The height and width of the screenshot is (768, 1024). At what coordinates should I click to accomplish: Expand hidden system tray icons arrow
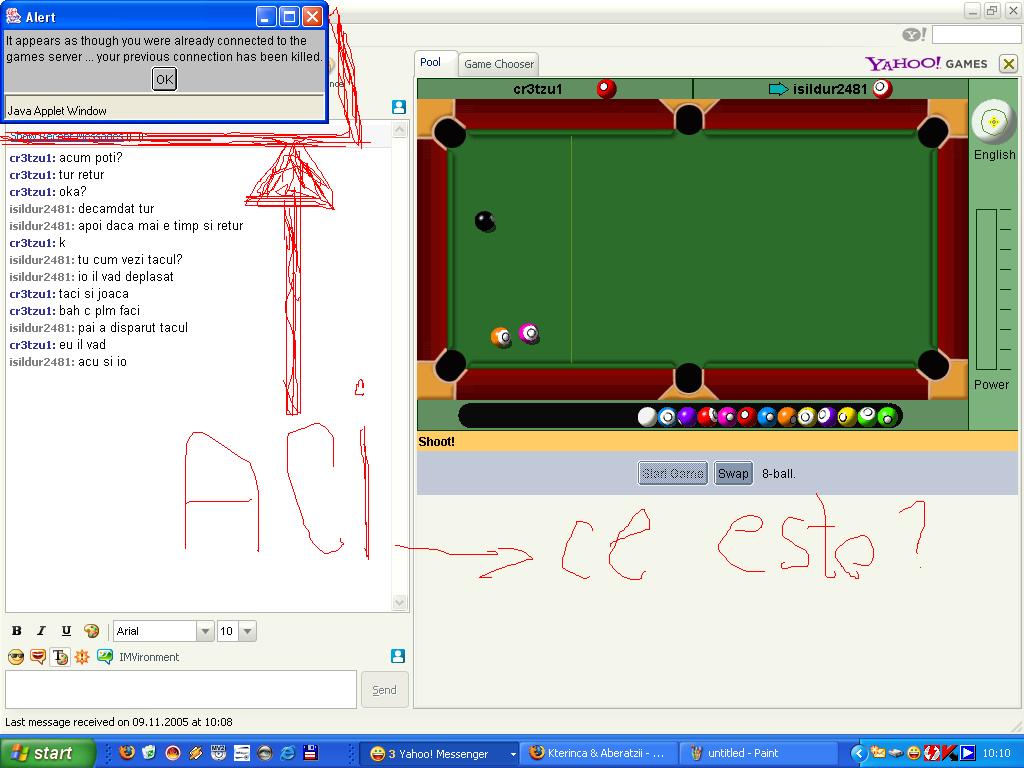(859, 754)
